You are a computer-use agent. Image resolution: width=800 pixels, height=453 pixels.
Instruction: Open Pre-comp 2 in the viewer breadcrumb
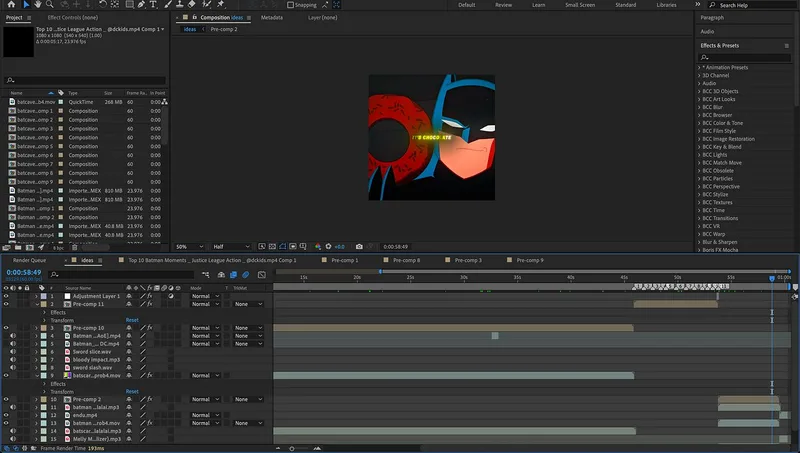224,29
